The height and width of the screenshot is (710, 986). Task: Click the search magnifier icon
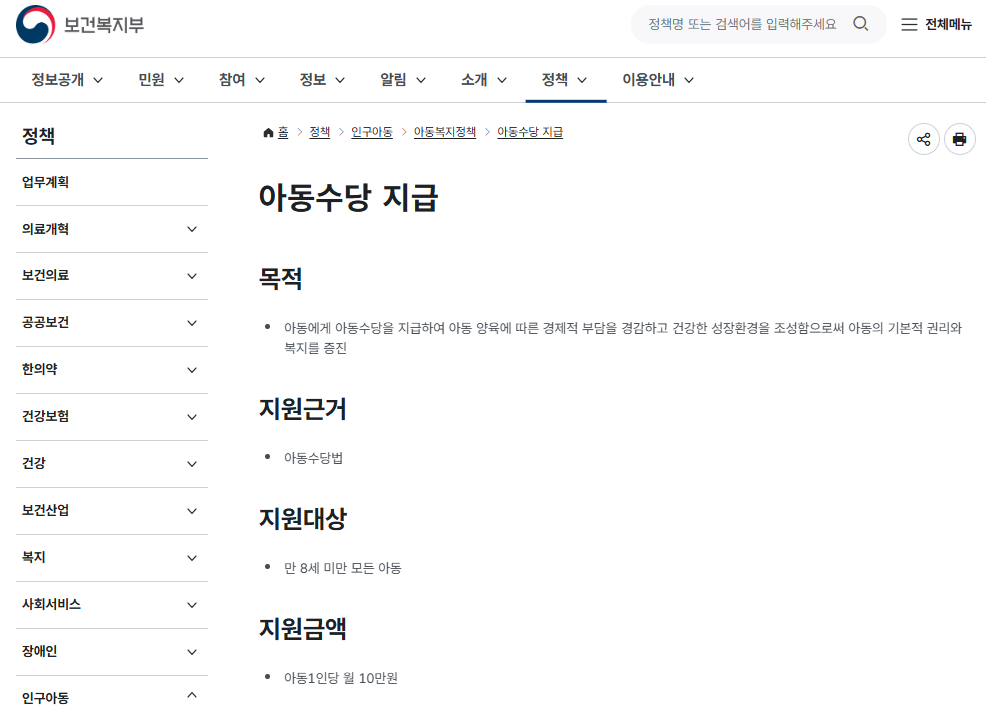pos(860,24)
